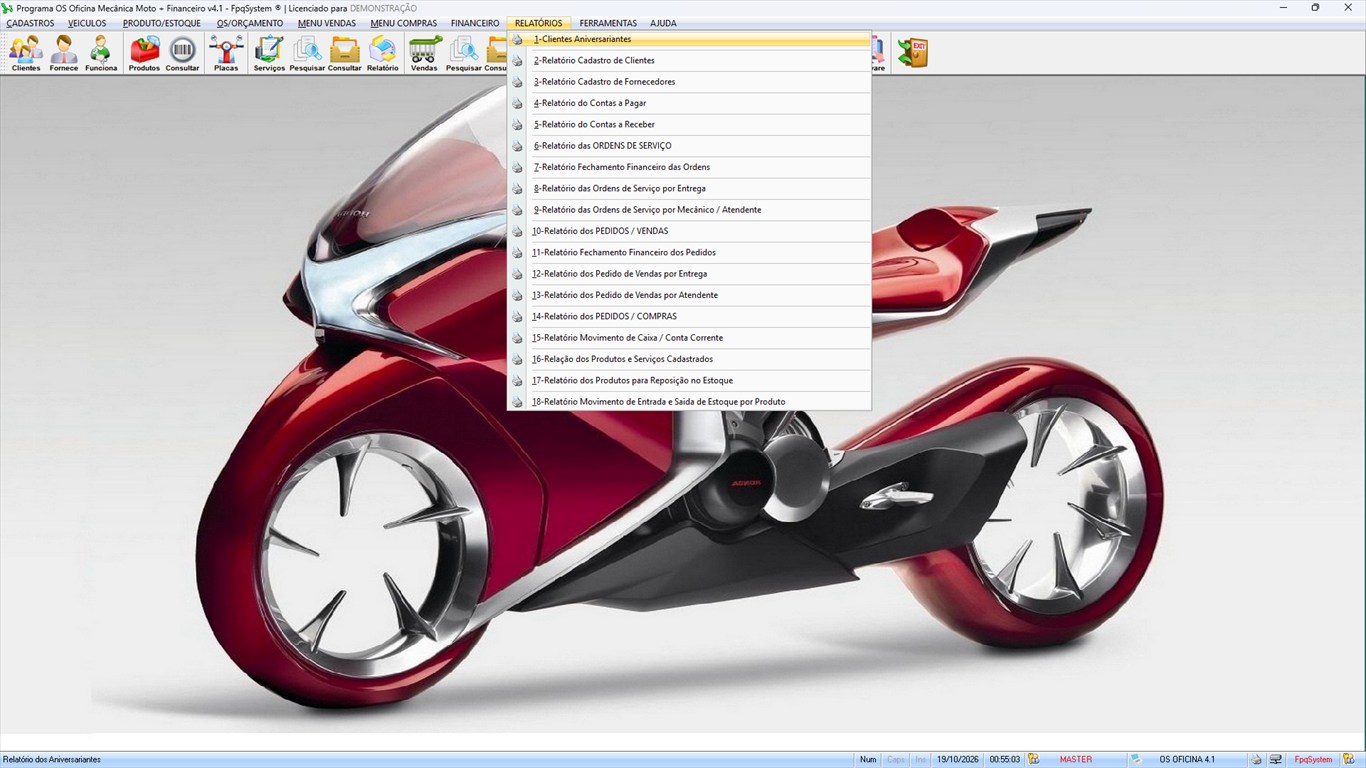Open the FINANCEIRO menu
This screenshot has height=768, width=1366.
pyautogui.click(x=475, y=23)
